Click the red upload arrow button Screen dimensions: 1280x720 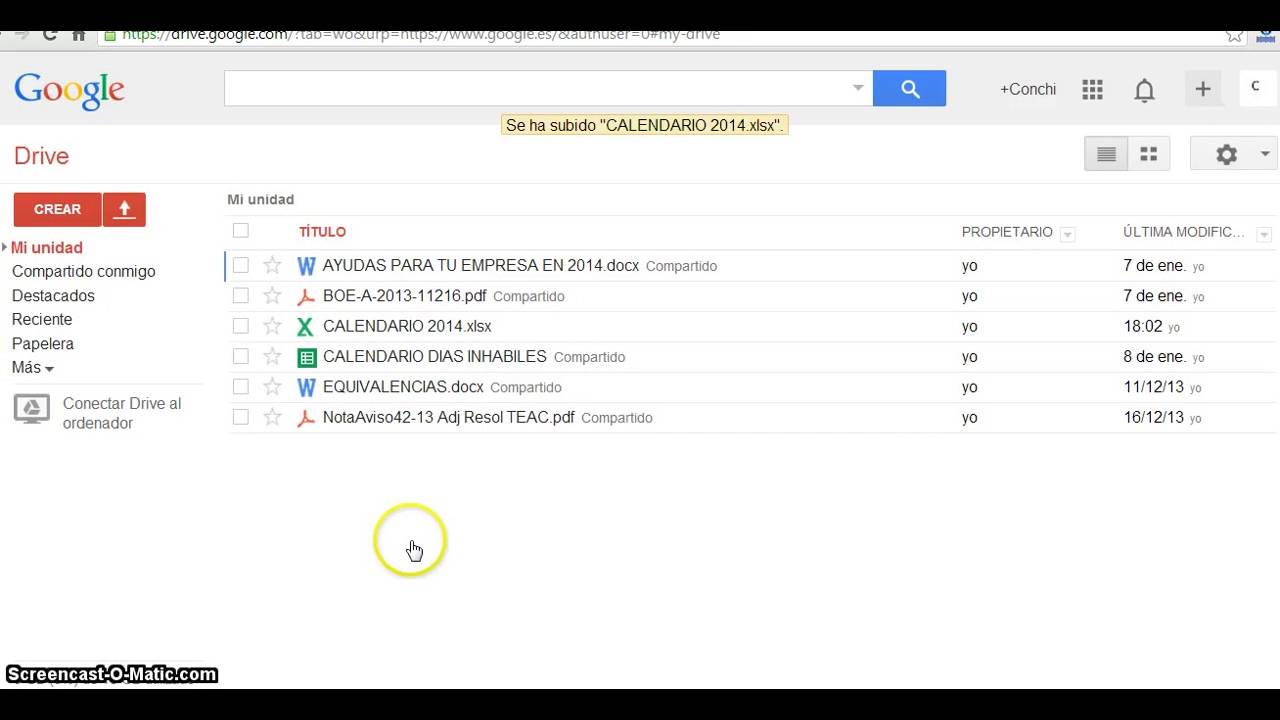click(x=124, y=209)
